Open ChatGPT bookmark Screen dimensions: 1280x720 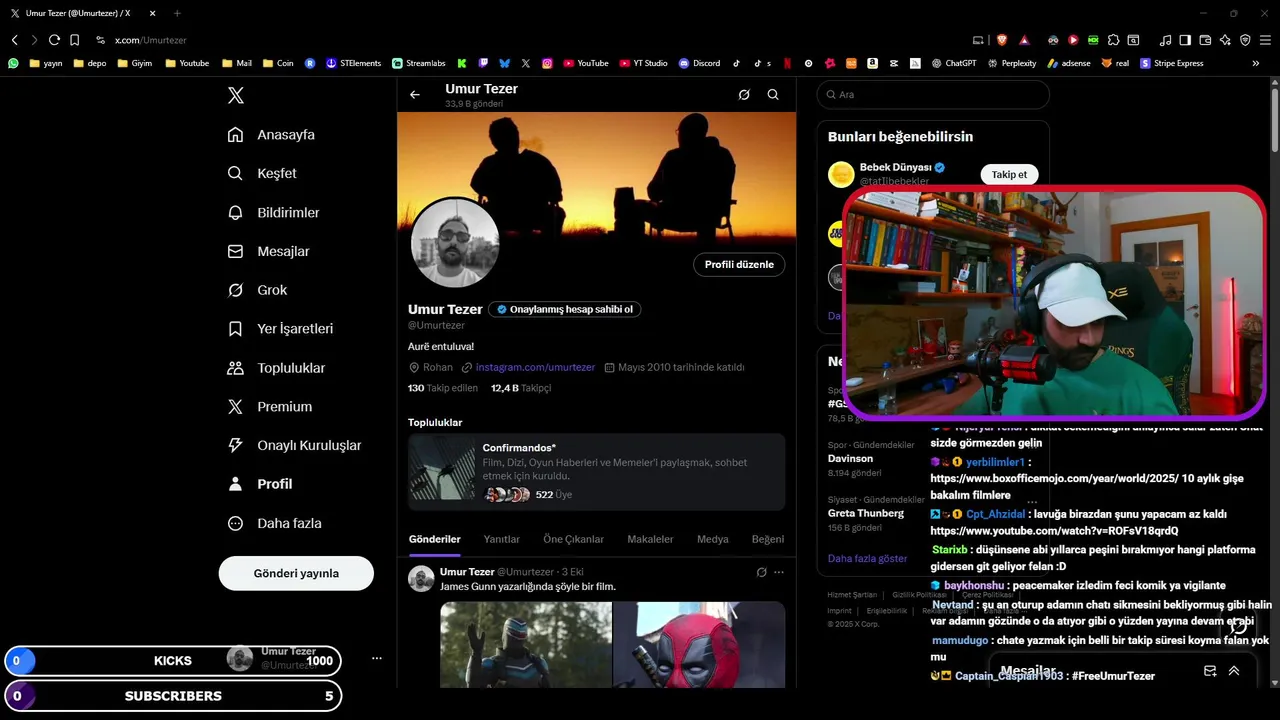[953, 63]
